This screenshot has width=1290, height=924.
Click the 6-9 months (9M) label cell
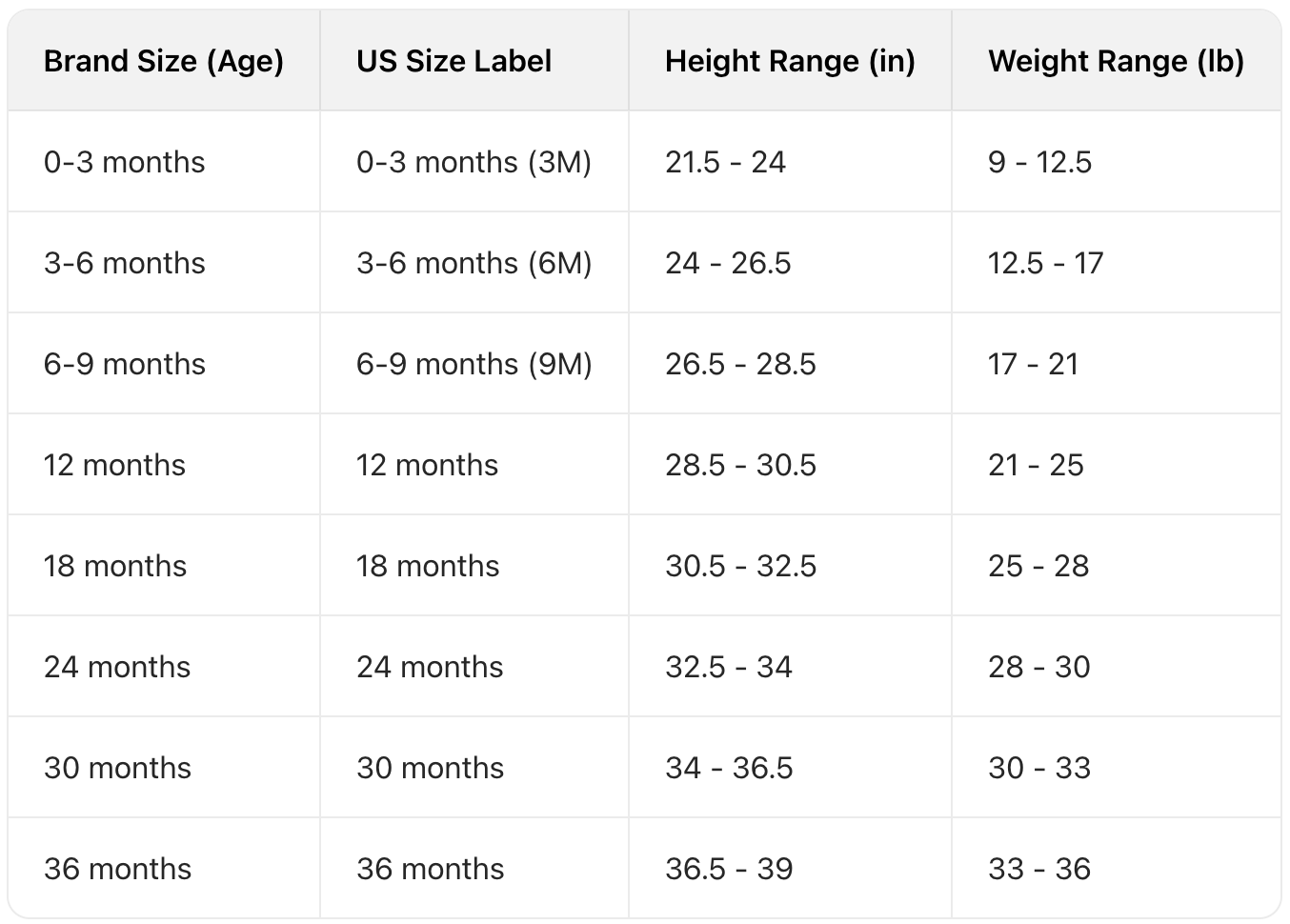coord(474,364)
